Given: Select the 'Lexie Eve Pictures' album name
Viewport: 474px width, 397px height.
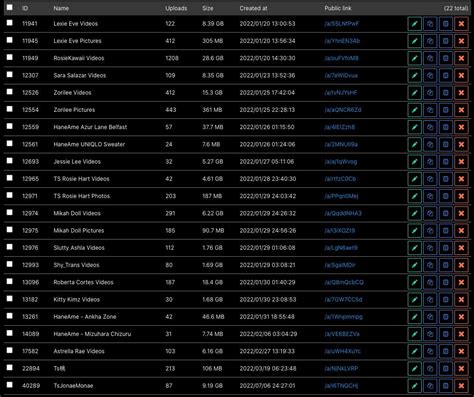Looking at the screenshot, I should [77, 41].
